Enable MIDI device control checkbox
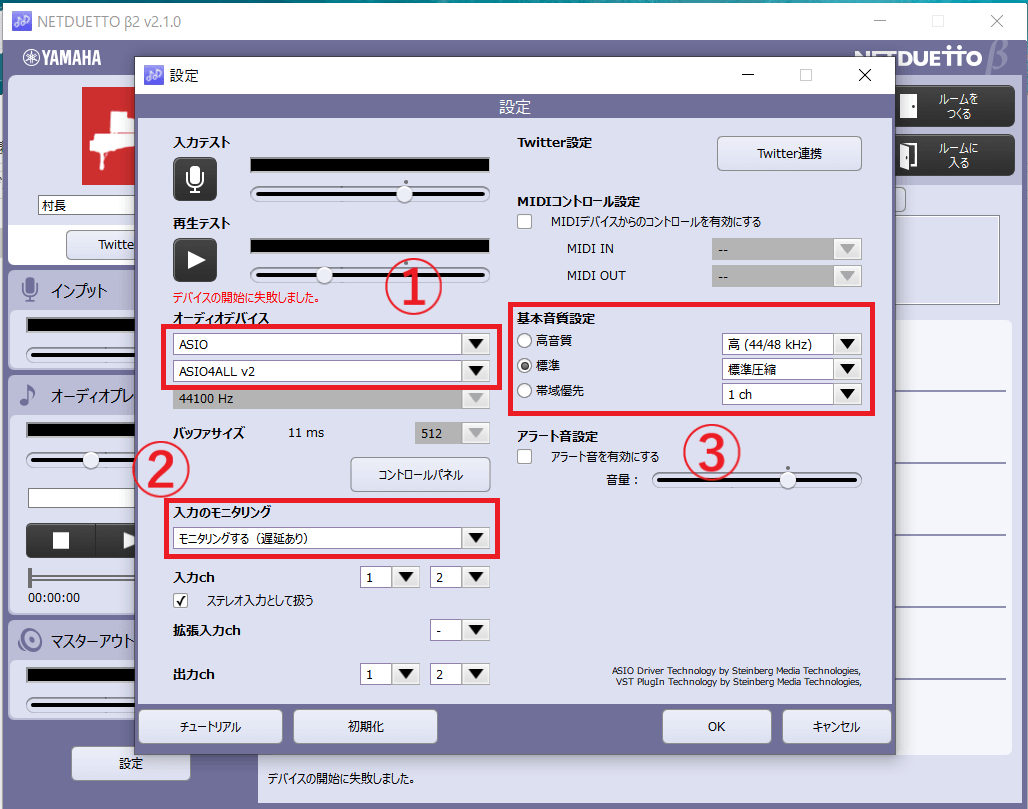The image size is (1028, 809). 524,222
